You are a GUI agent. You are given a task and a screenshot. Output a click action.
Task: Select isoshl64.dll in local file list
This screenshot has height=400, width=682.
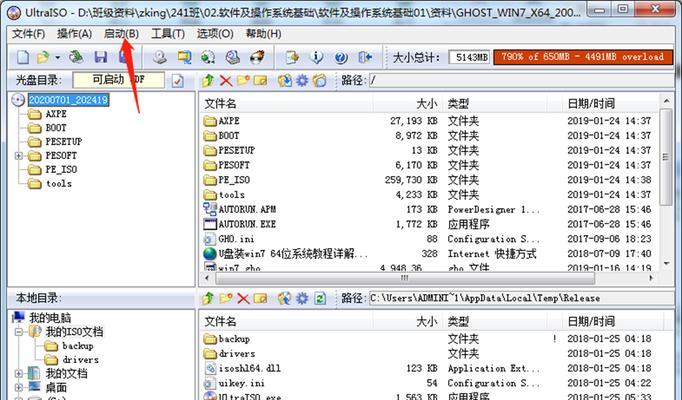click(x=250, y=369)
